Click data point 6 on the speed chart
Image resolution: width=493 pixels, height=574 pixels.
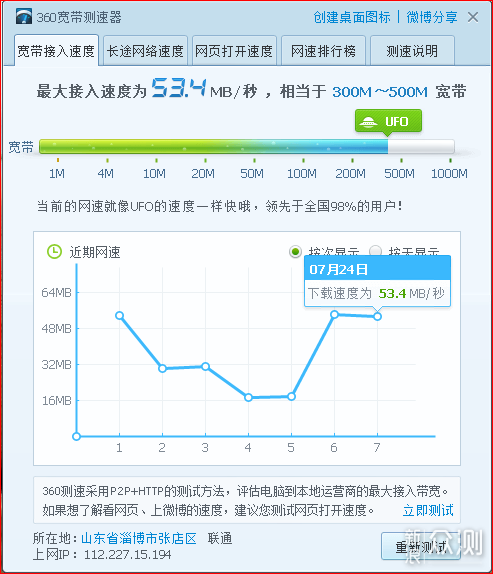click(x=334, y=314)
